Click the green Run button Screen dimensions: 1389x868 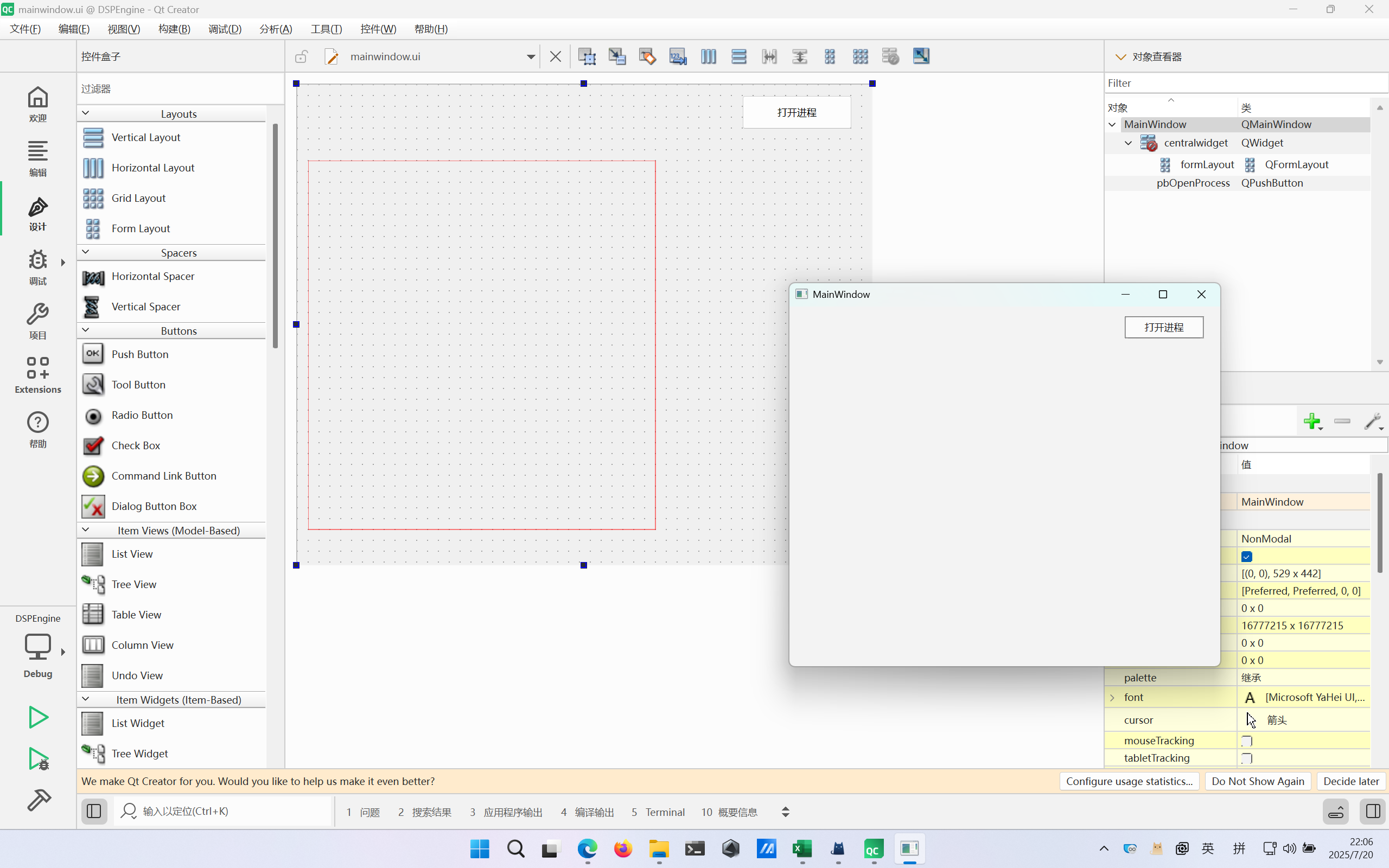(38, 717)
